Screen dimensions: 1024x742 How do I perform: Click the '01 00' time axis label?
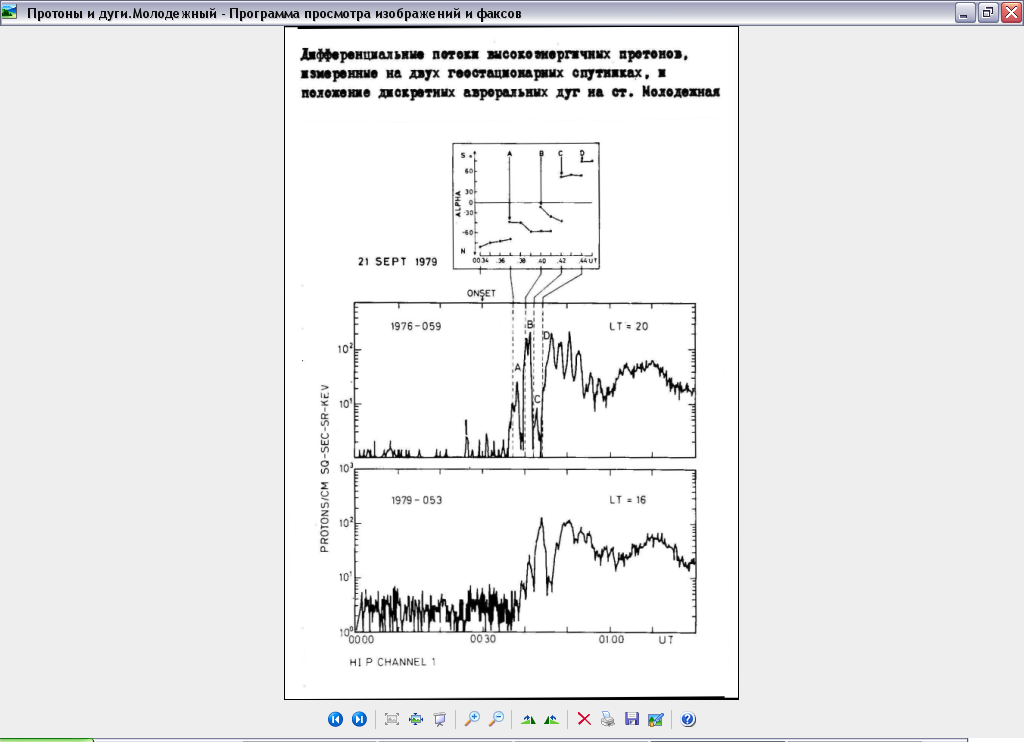pos(611,639)
